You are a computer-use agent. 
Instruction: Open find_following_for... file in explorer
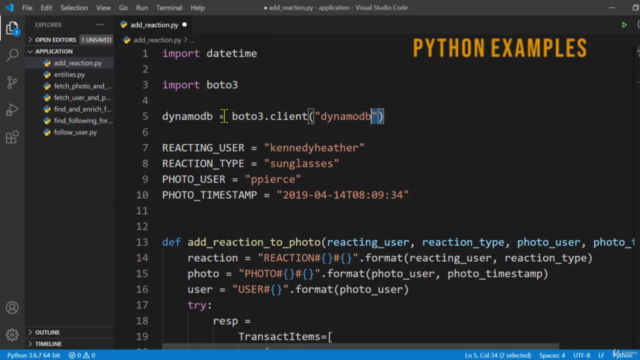point(83,120)
